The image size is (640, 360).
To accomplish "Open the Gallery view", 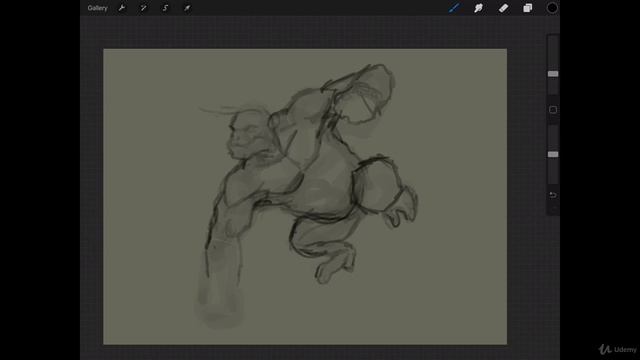I will pyautogui.click(x=98, y=8).
